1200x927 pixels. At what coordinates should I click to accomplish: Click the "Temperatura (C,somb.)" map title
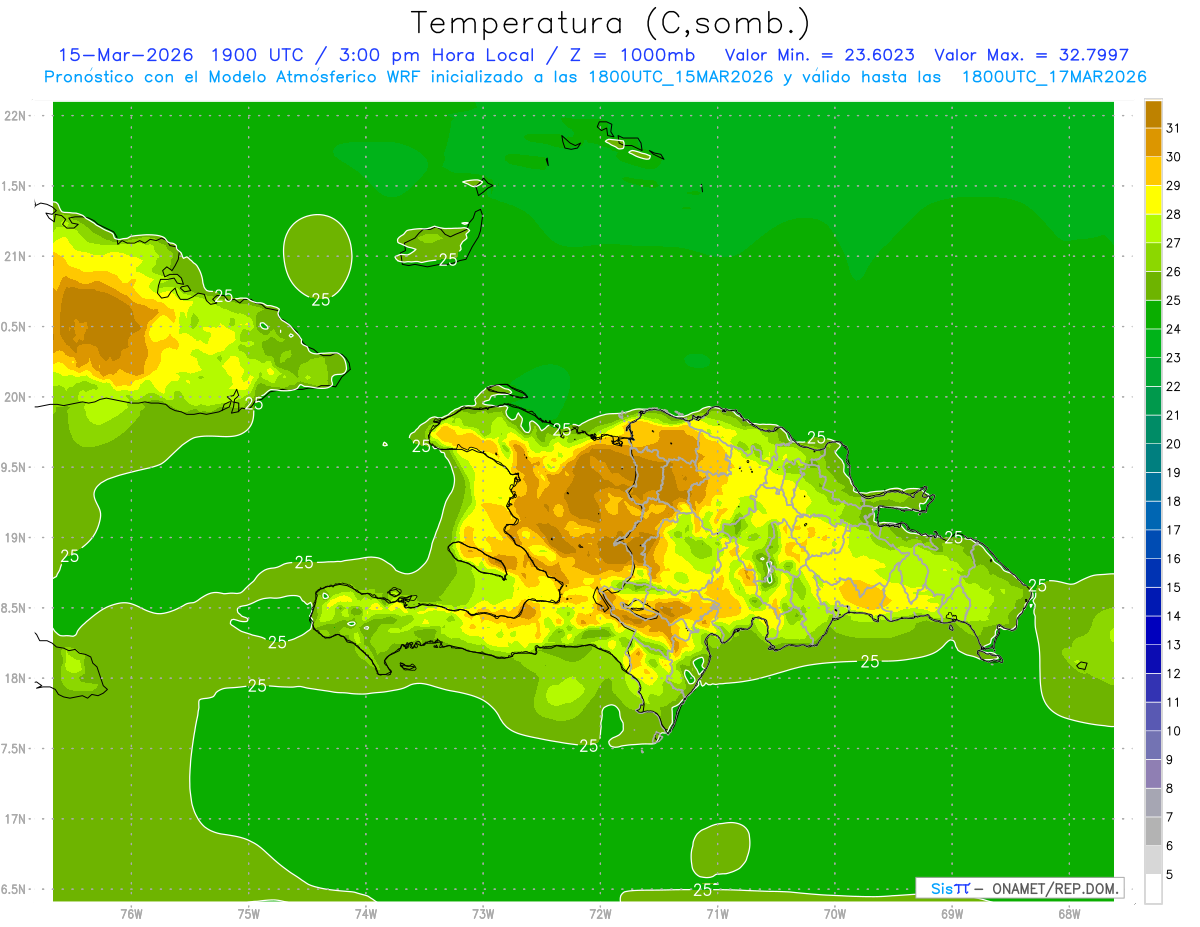click(x=610, y=23)
